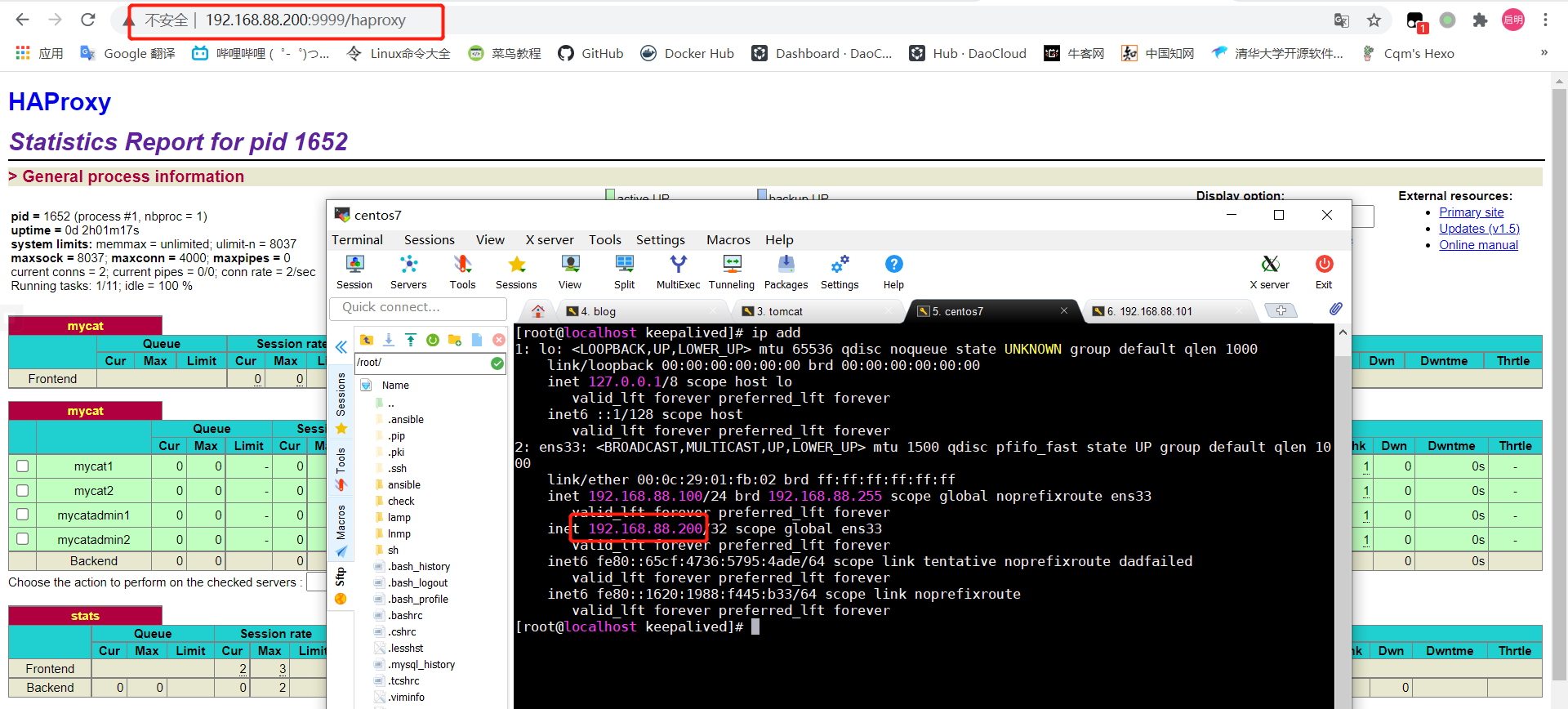
Task: Click the red Exit power icon
Action: (1324, 272)
